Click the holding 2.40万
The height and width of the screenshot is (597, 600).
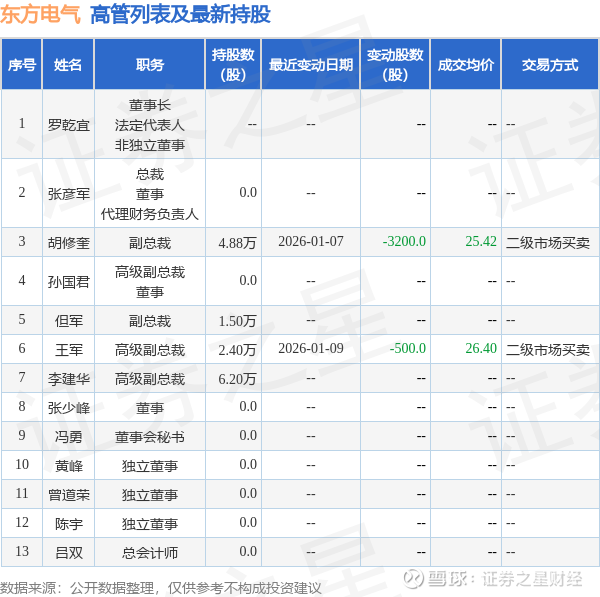[x=237, y=350]
